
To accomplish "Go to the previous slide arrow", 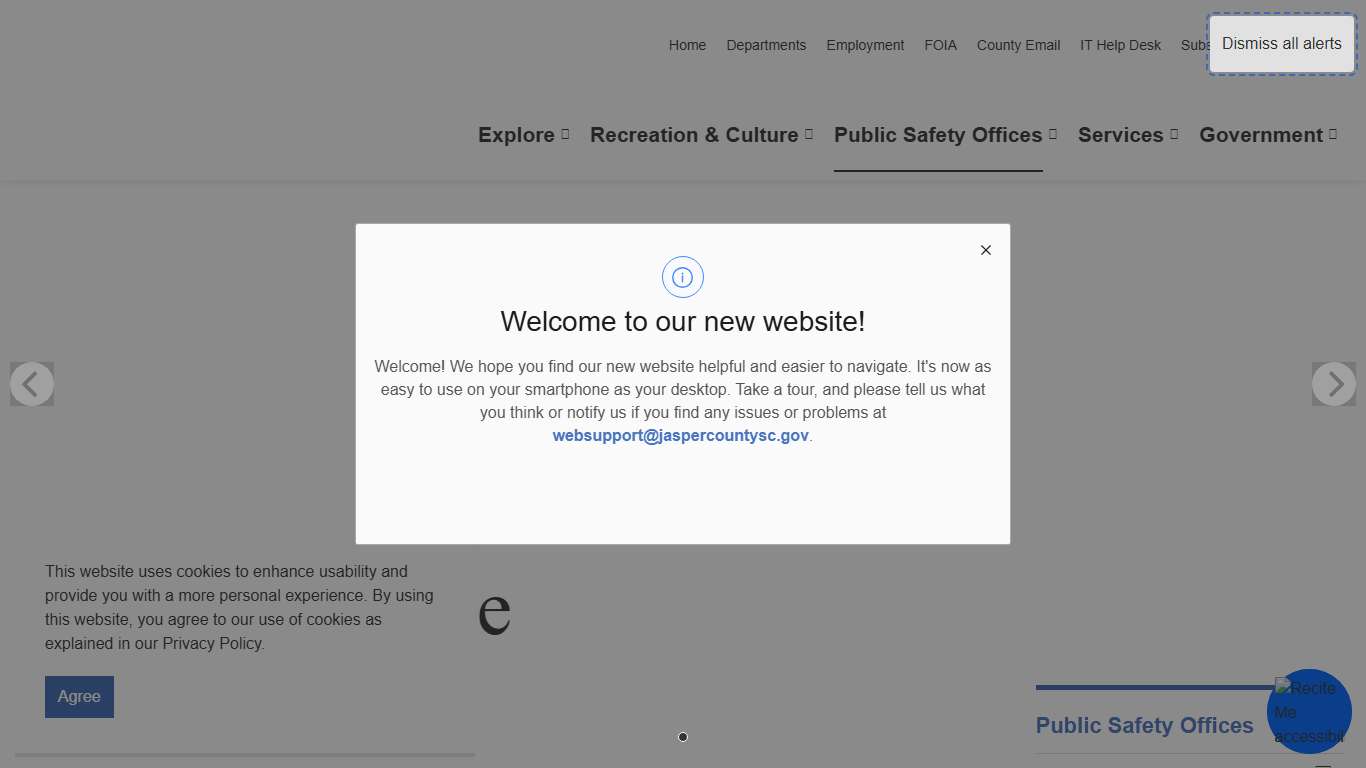I will coord(32,384).
